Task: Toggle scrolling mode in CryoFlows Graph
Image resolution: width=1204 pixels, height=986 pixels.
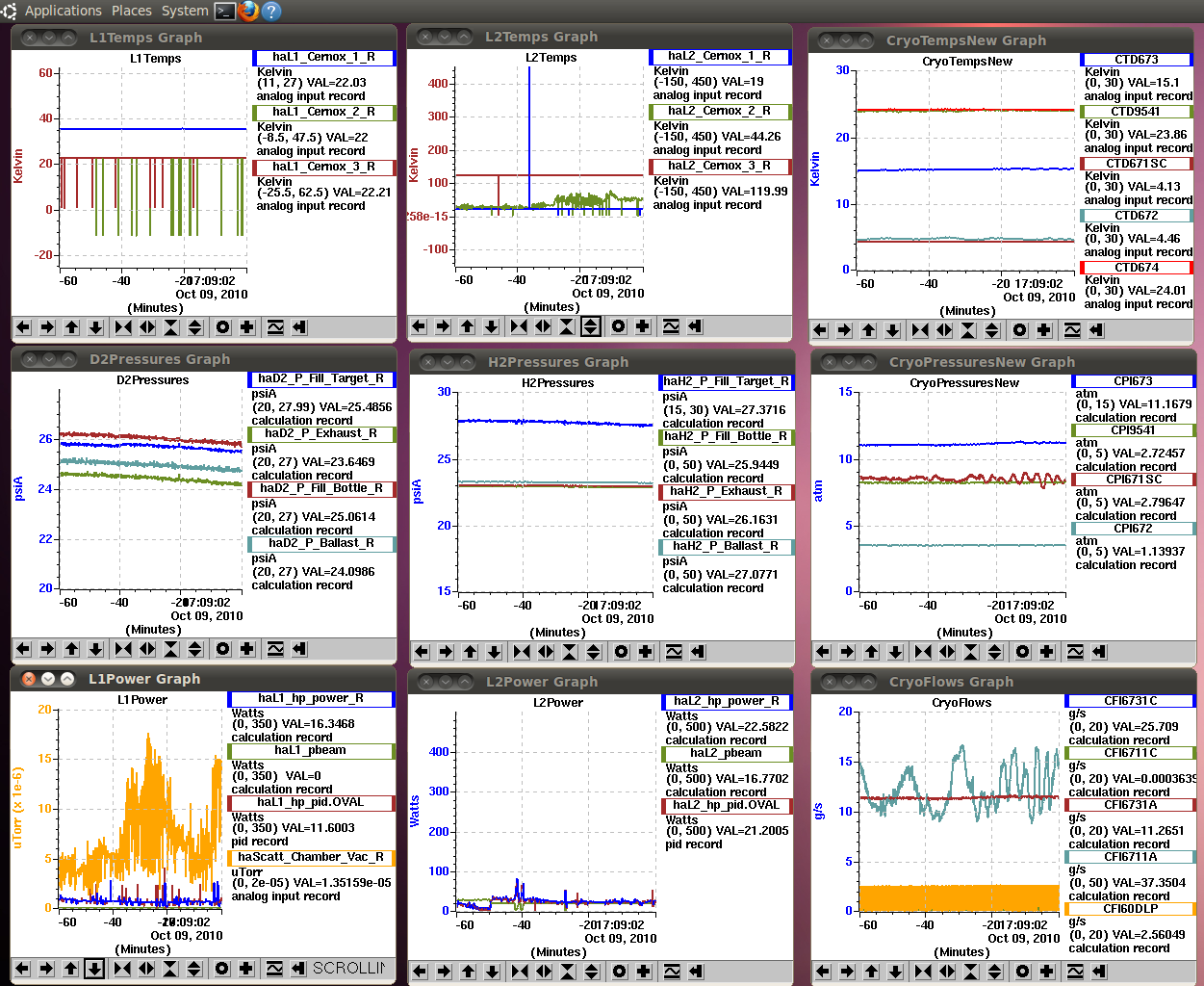Action: coord(1099,972)
